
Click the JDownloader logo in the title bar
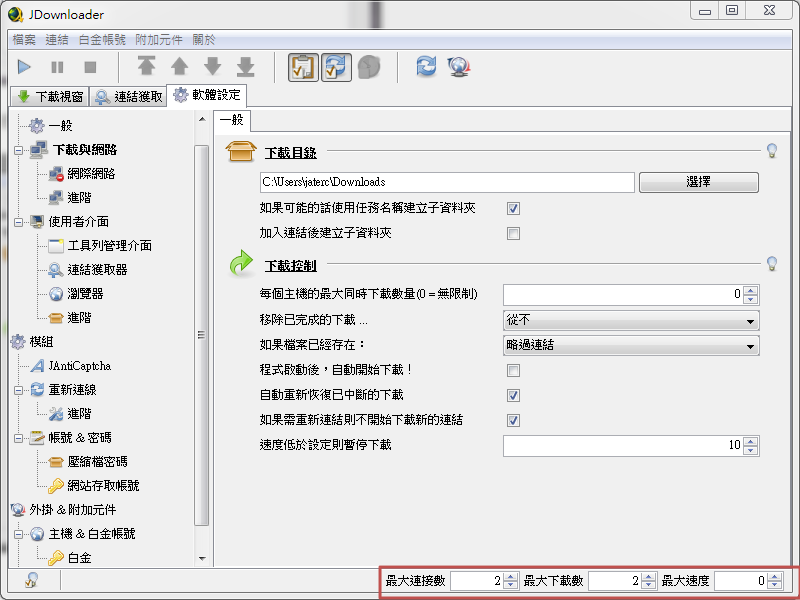(16, 14)
